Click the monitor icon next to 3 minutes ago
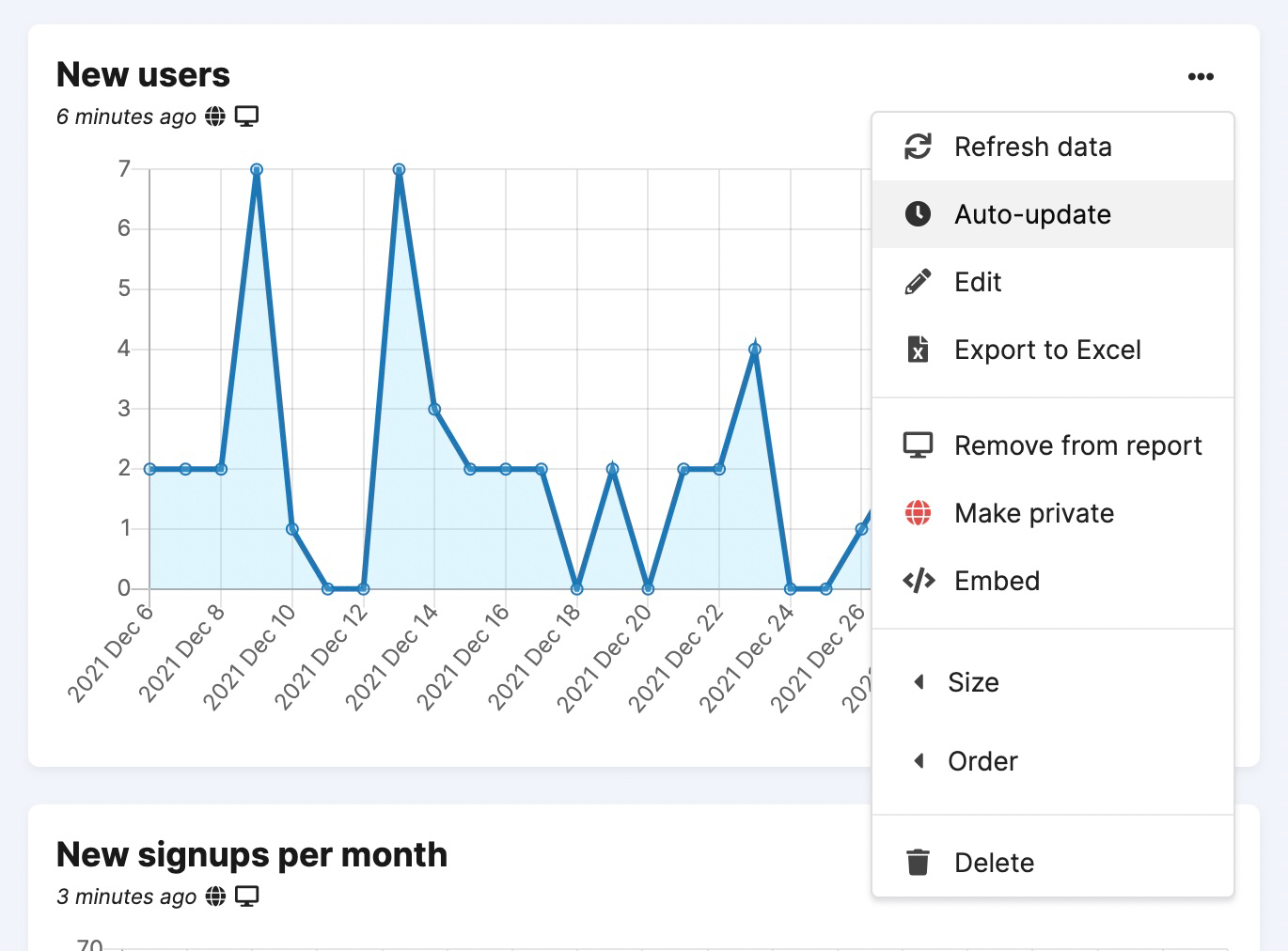1288x951 pixels. pyautogui.click(x=247, y=896)
